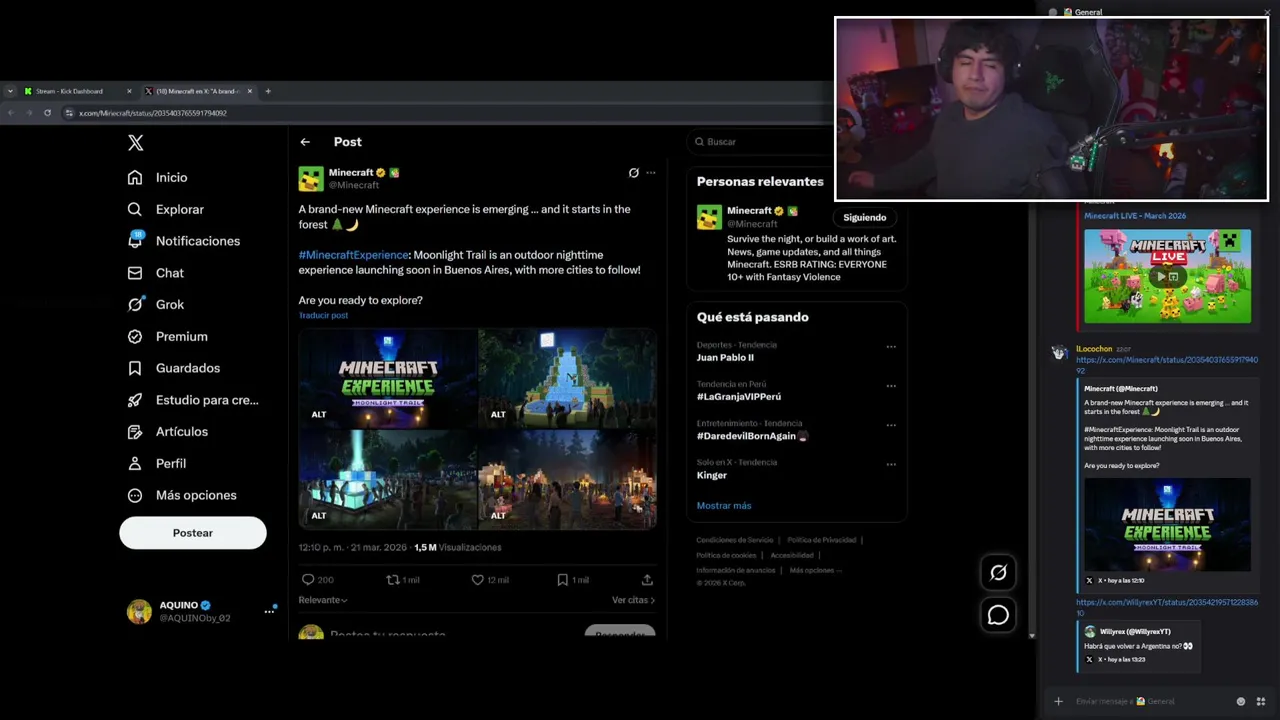Click the X logo in sidebar
The height and width of the screenshot is (720, 1280).
[x=136, y=143]
